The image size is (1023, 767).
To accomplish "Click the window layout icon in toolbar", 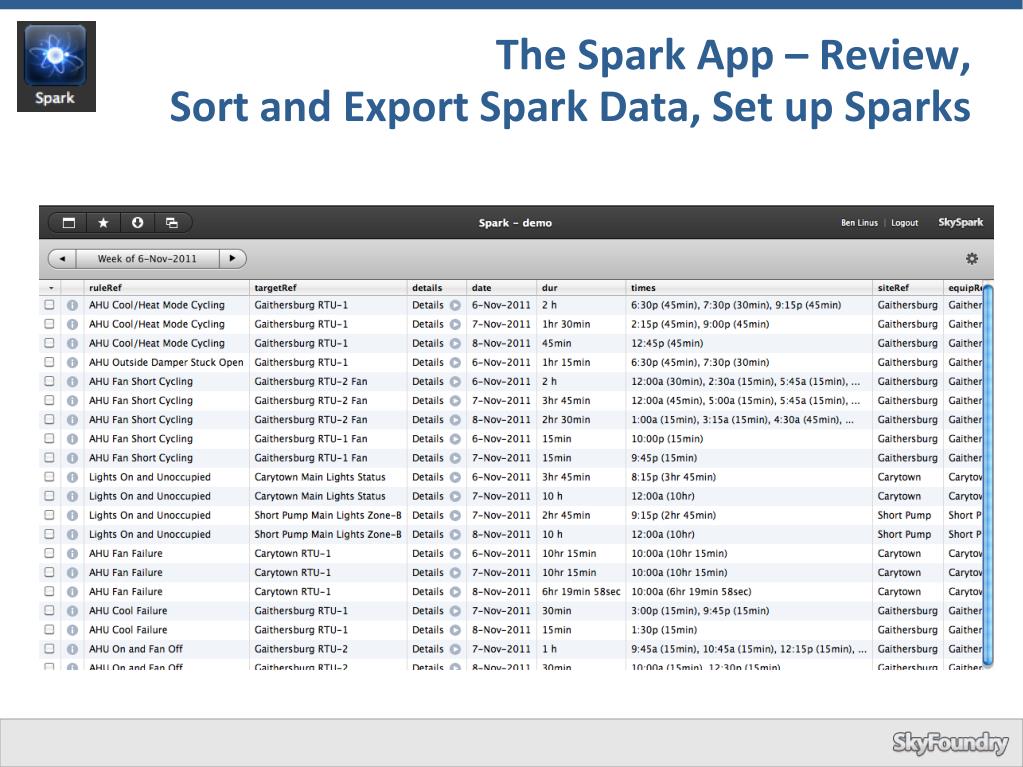I will click(x=69, y=223).
